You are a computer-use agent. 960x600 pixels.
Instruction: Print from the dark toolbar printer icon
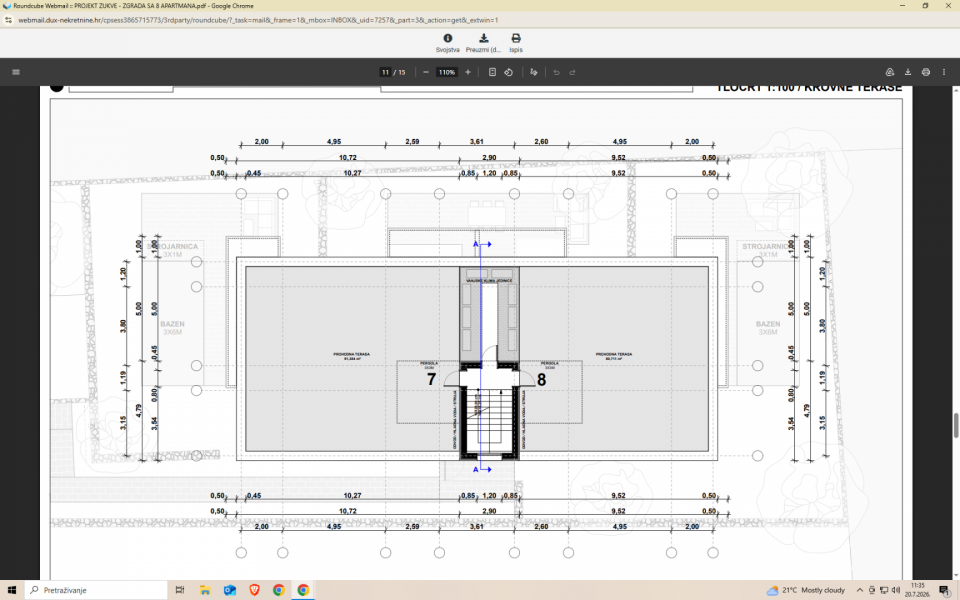tap(926, 72)
